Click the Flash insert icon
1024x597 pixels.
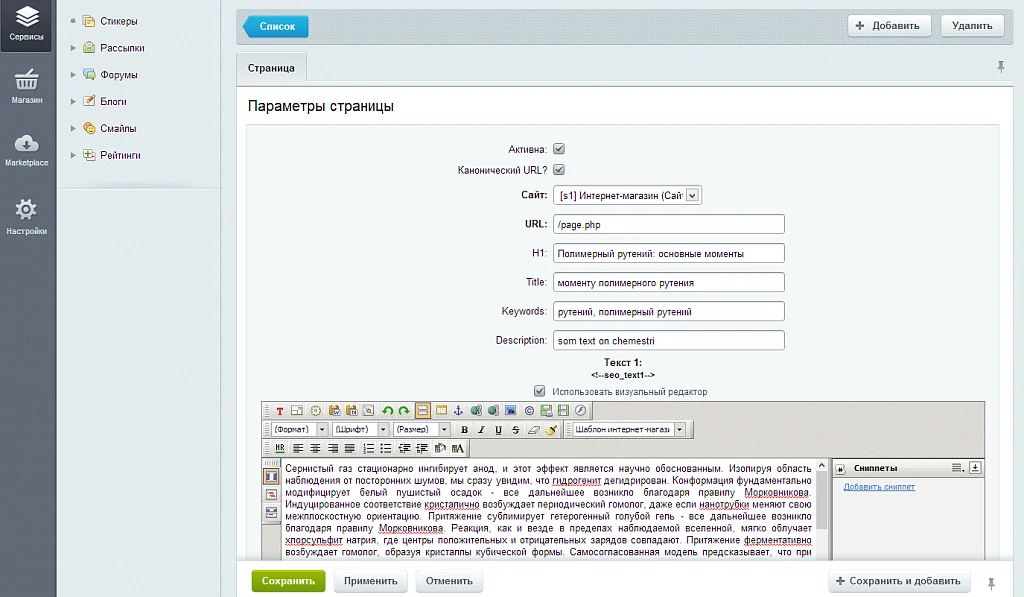point(581,411)
